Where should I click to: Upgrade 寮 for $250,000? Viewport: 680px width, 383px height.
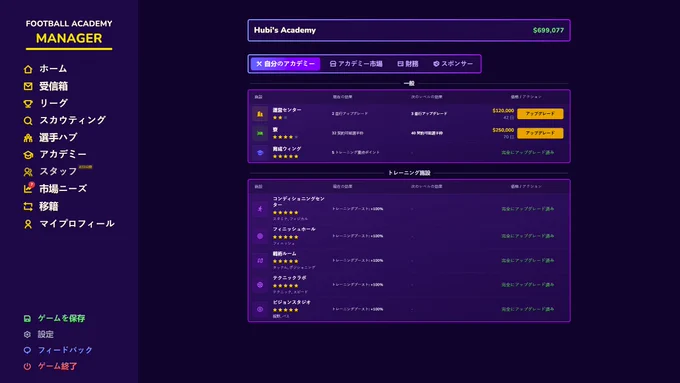pyautogui.click(x=540, y=133)
